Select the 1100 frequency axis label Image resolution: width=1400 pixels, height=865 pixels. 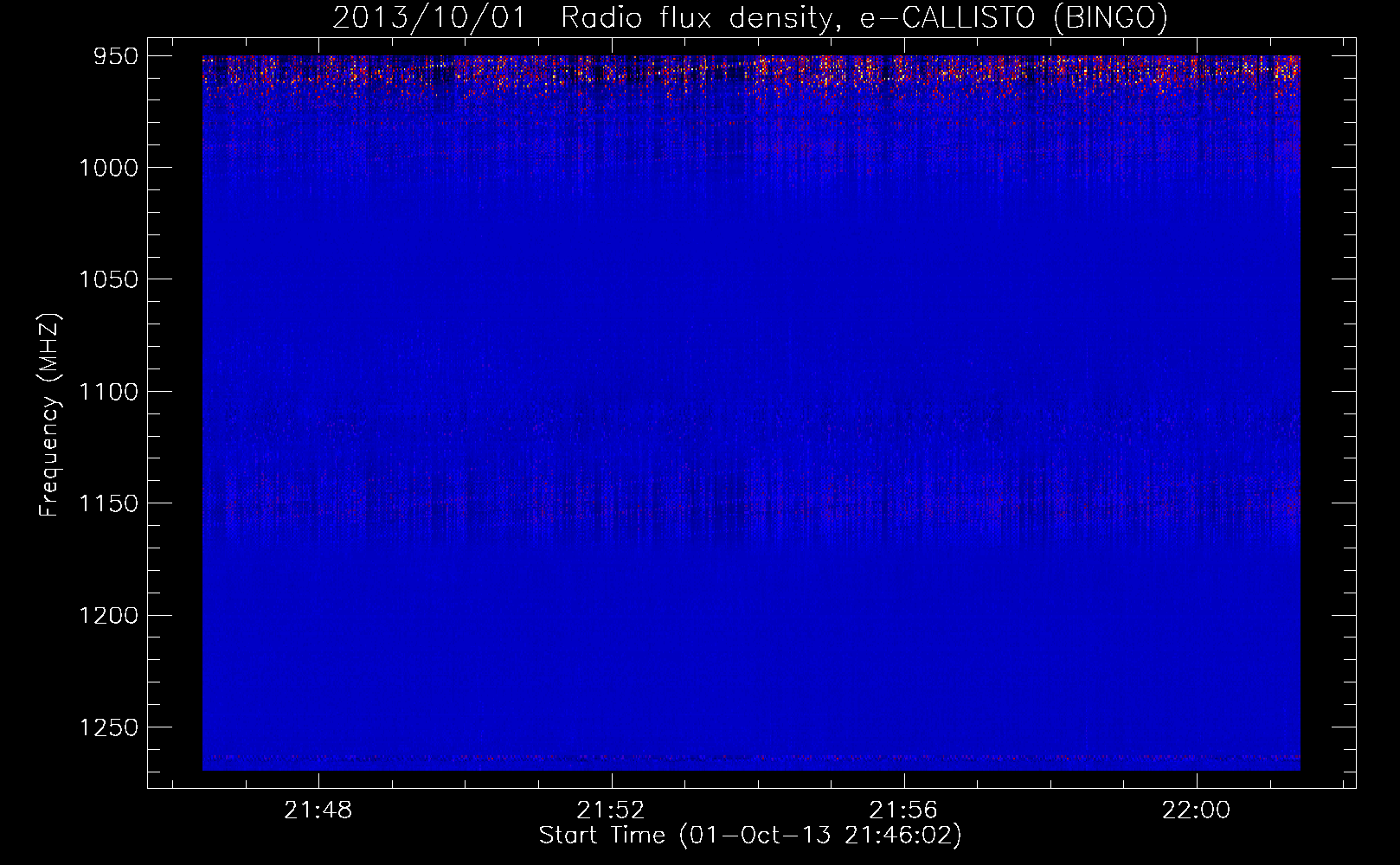click(109, 392)
